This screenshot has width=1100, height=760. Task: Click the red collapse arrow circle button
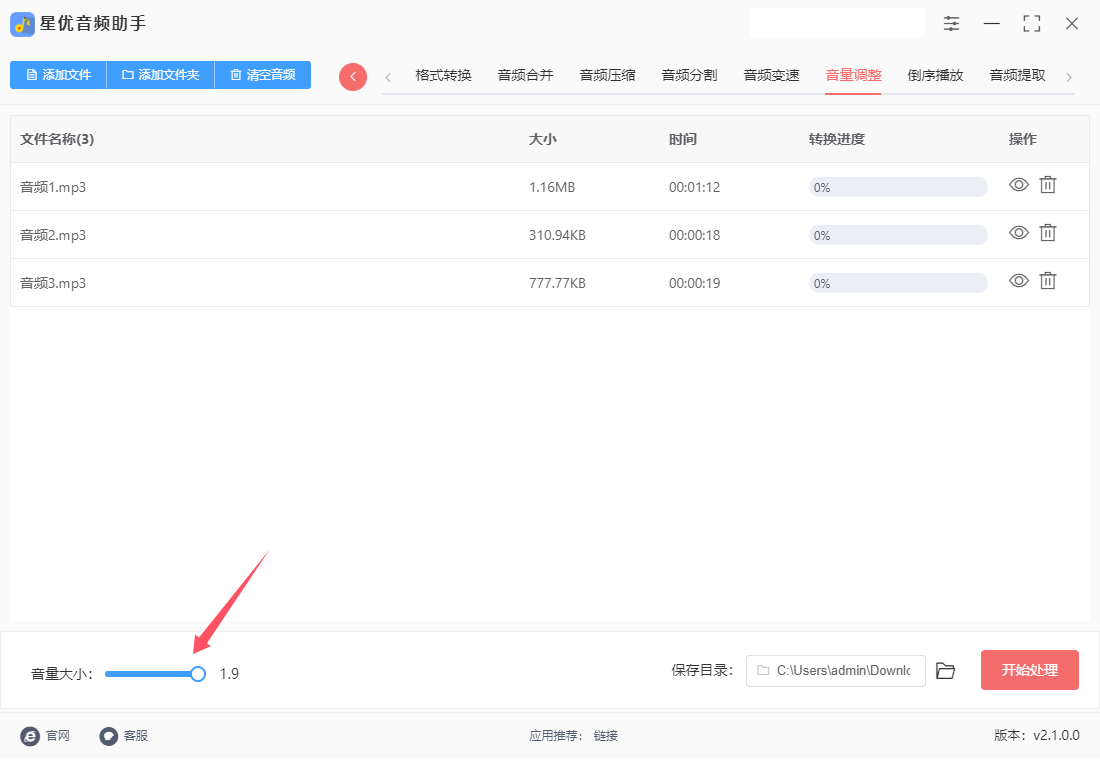point(353,76)
